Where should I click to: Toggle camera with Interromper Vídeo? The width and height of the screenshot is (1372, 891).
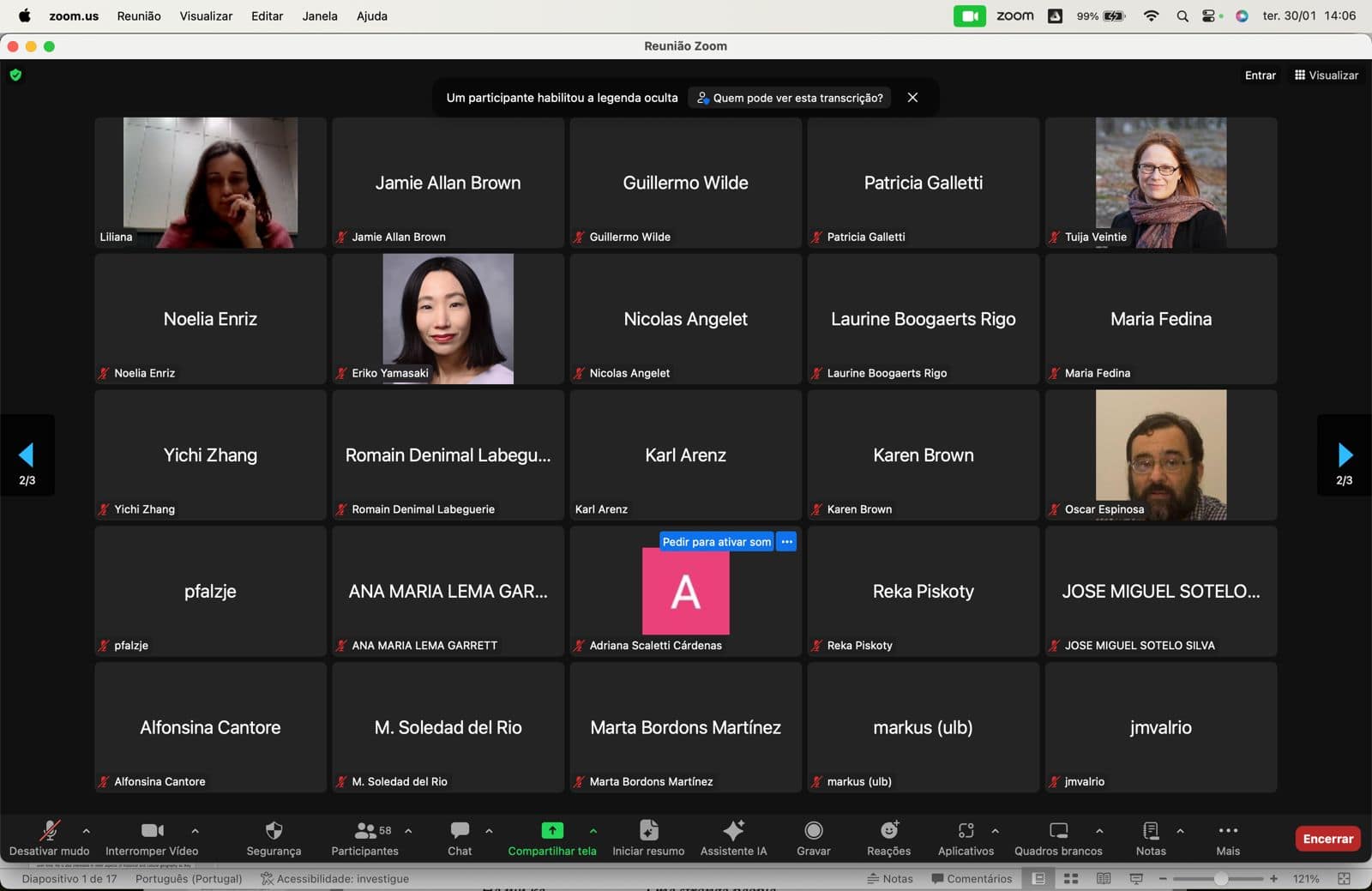click(152, 830)
